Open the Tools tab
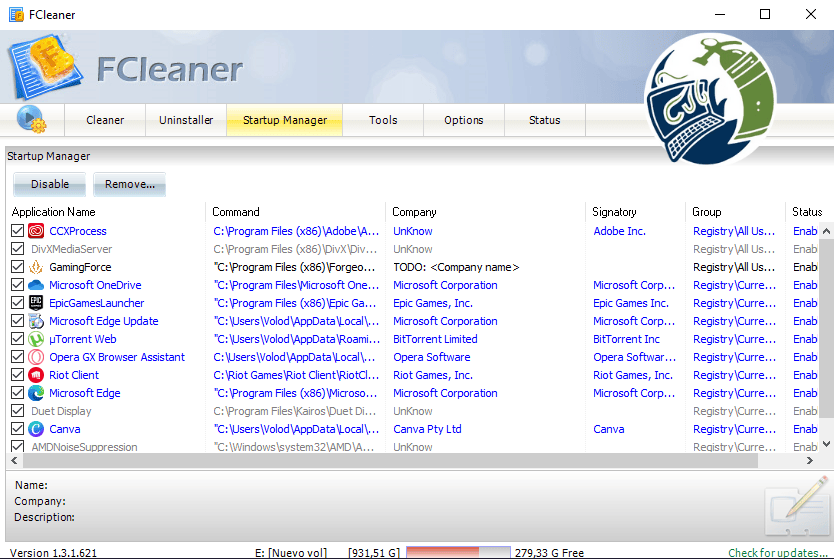This screenshot has width=834, height=559. pos(383,120)
